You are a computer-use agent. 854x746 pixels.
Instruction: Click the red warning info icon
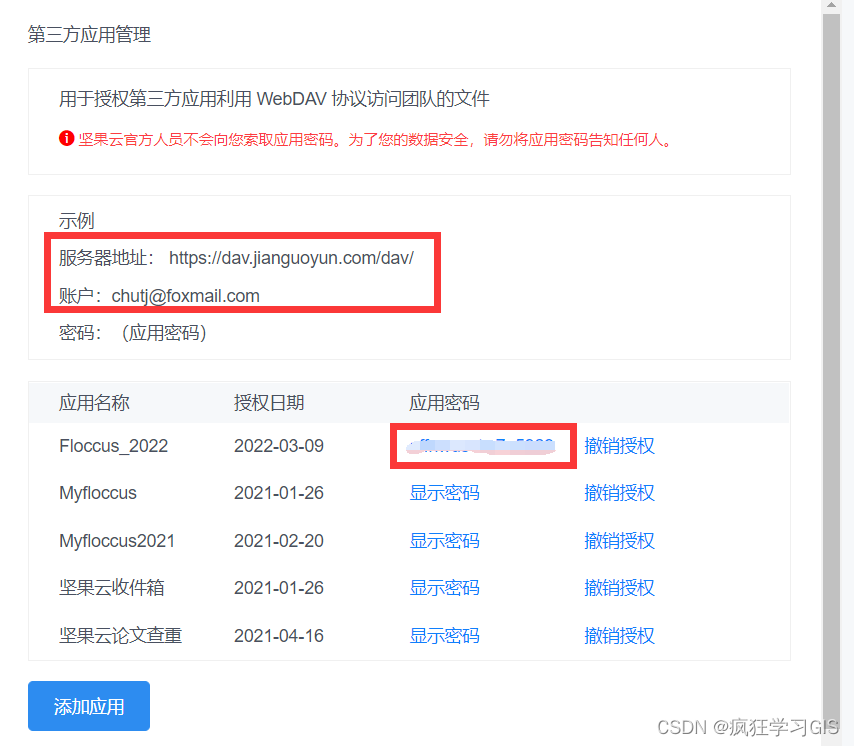[66, 139]
